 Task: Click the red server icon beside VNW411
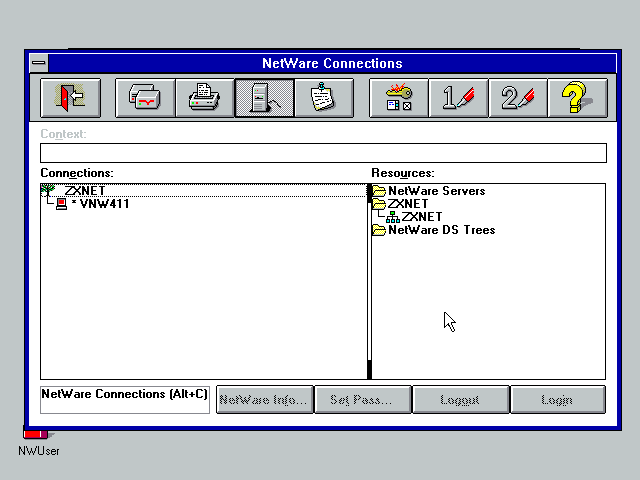61,204
